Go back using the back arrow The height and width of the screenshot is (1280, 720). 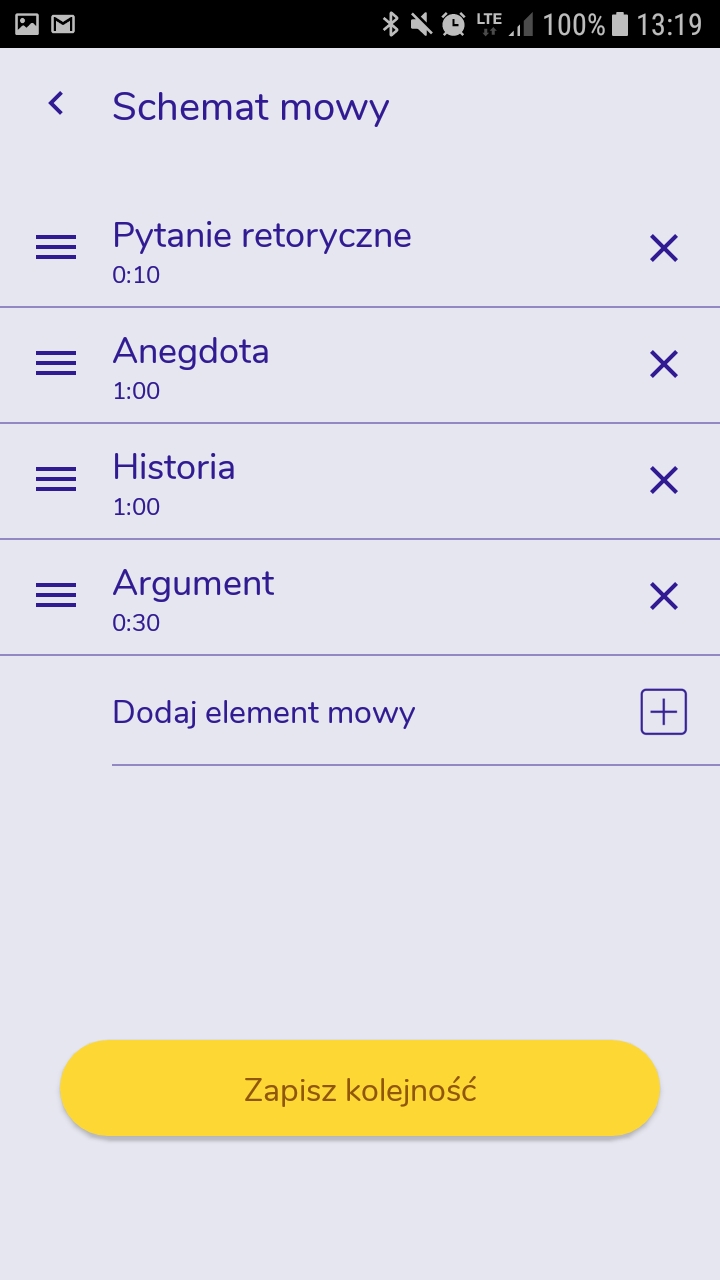56,103
